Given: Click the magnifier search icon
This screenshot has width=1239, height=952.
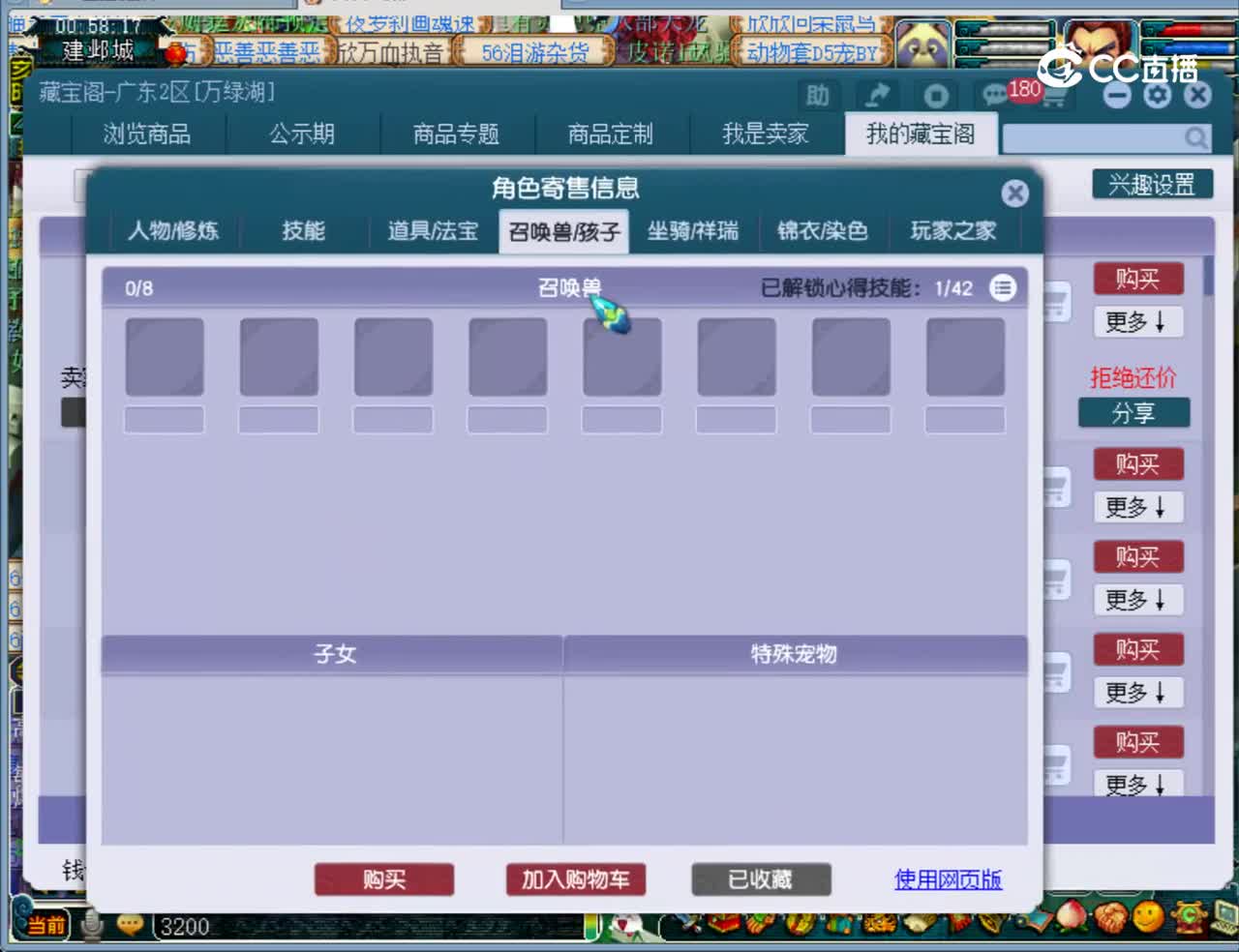Looking at the screenshot, I should 1196,138.
